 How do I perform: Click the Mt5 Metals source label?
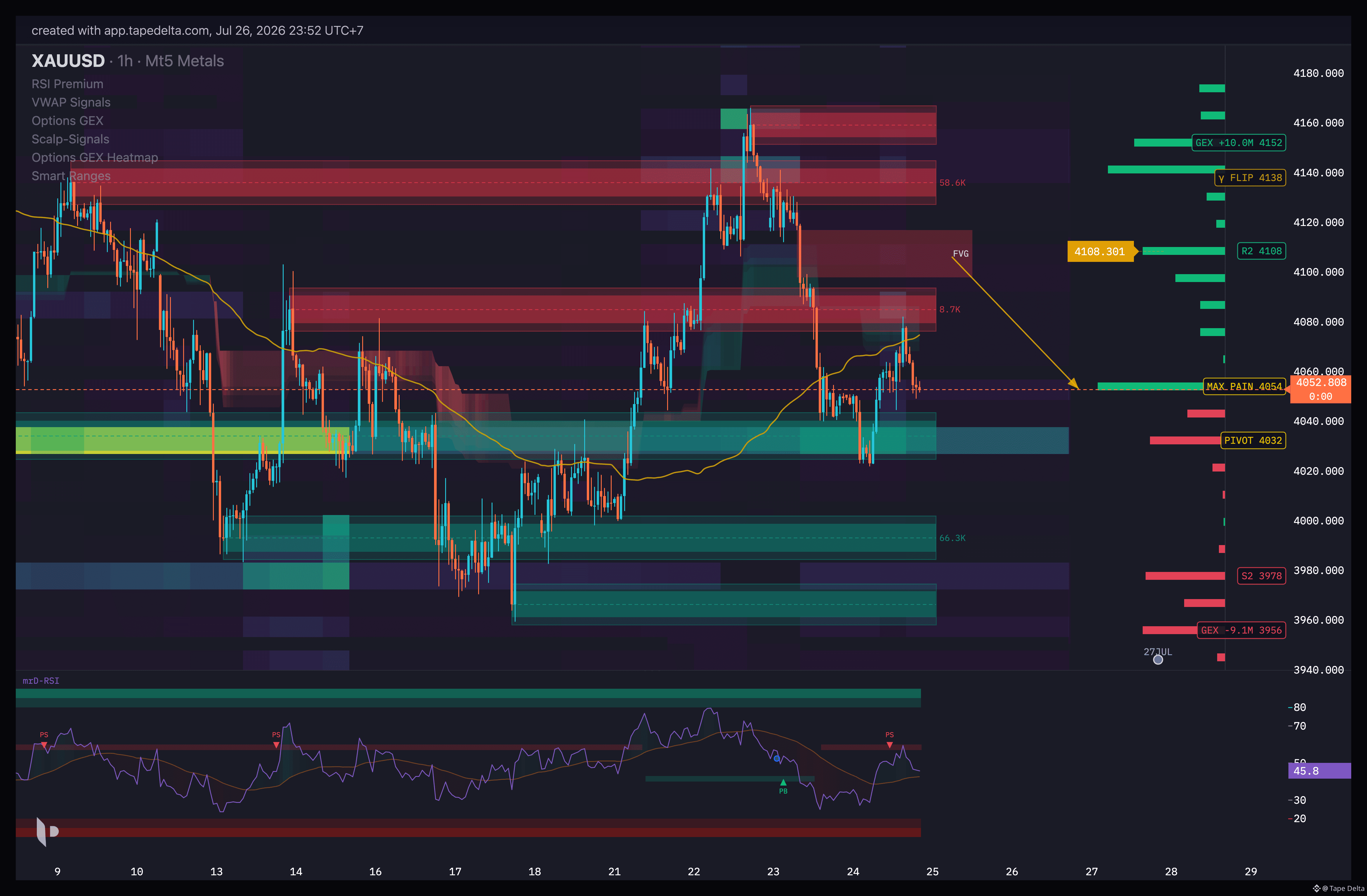(x=184, y=61)
